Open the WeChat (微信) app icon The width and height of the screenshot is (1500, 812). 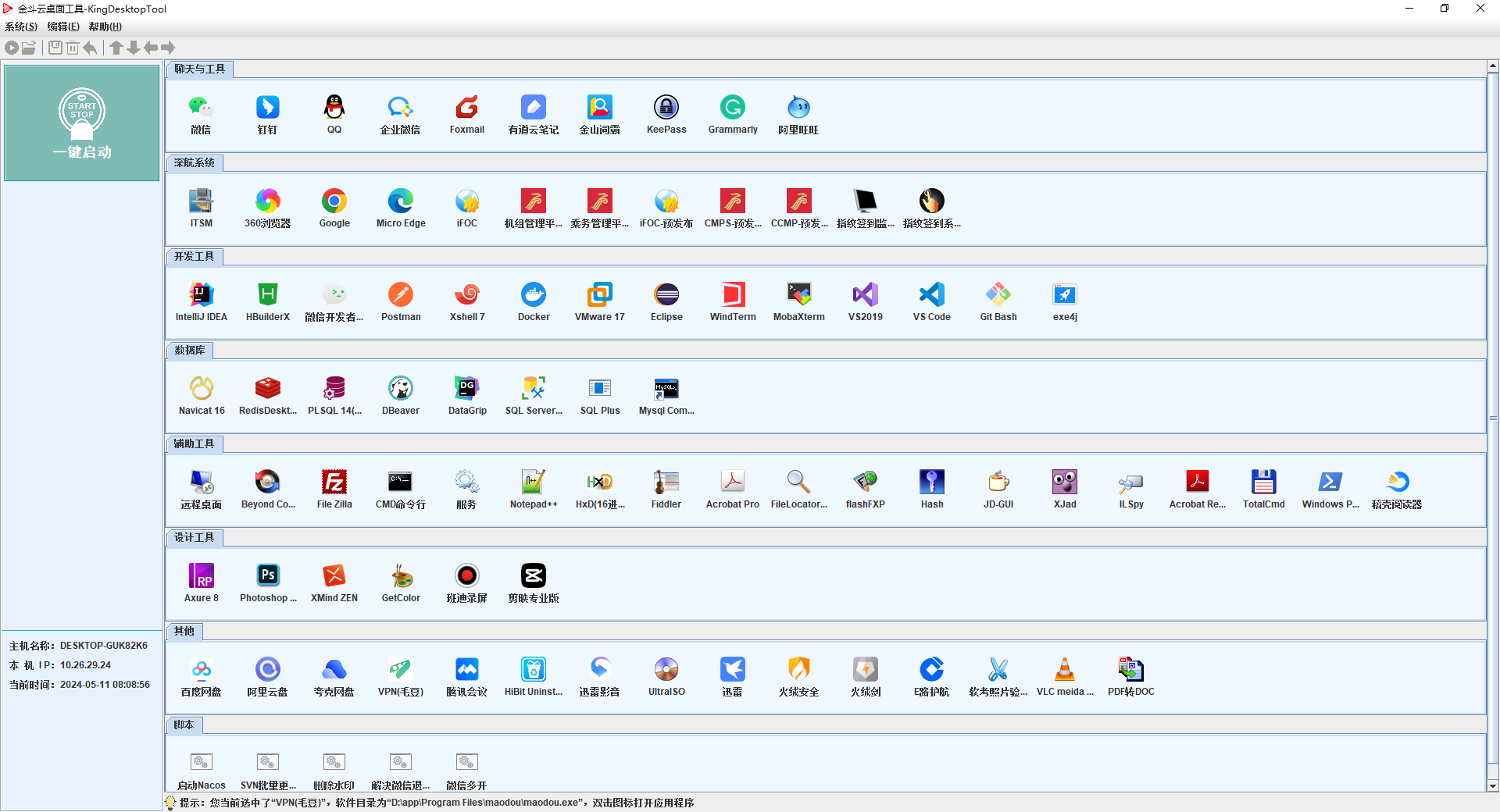coord(201,108)
